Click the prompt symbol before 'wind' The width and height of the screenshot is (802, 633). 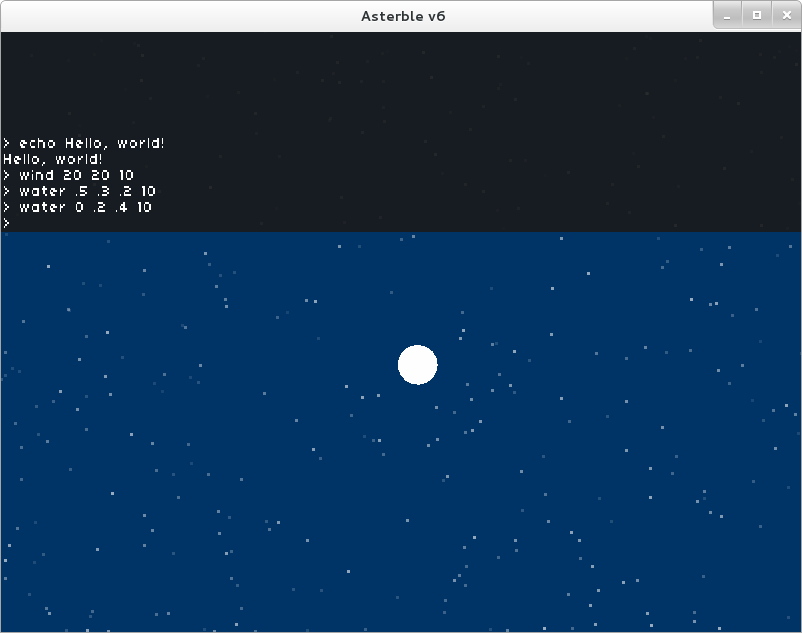tap(6, 175)
